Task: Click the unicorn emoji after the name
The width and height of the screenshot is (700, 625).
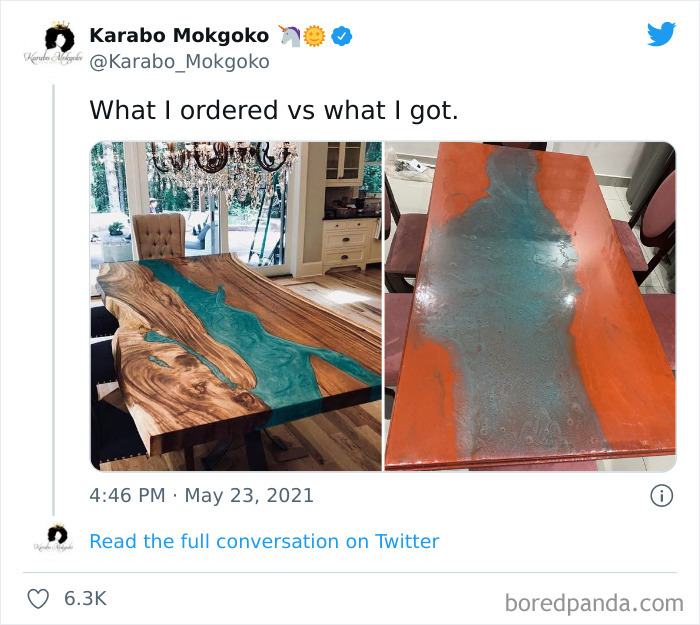Action: [x=290, y=36]
